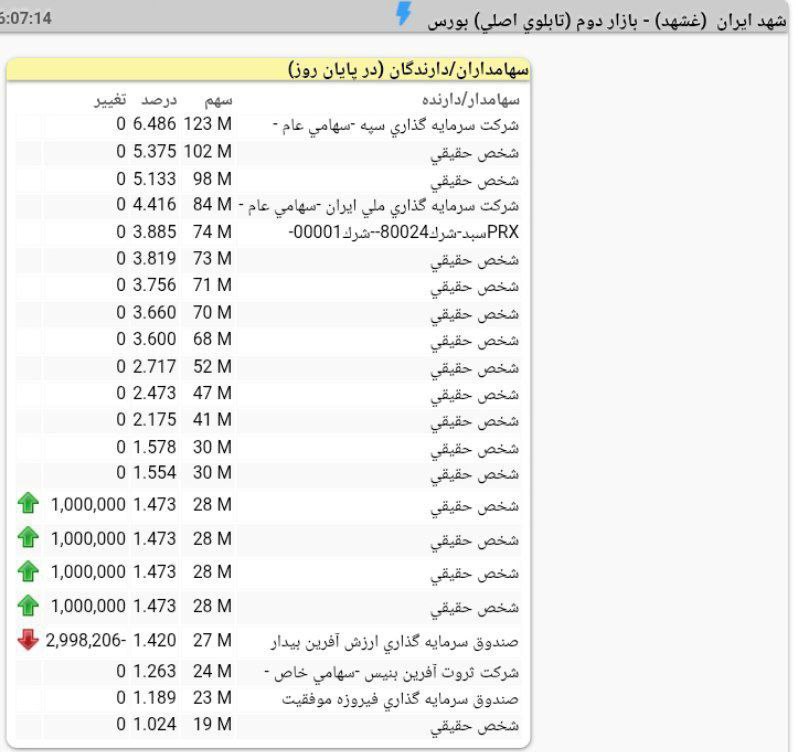Sort by the سهم column header
800x752 pixels.
click(212, 100)
